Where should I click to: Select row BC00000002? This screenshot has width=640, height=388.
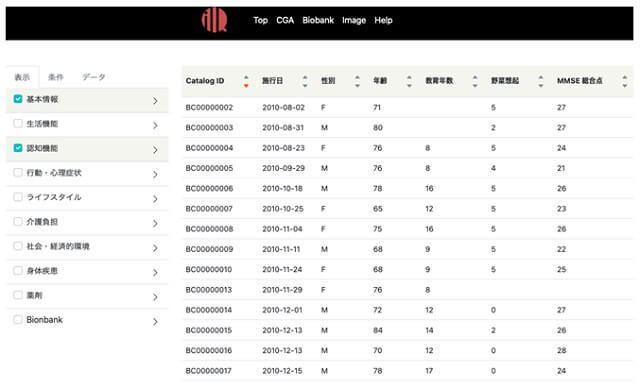[x=407, y=107]
